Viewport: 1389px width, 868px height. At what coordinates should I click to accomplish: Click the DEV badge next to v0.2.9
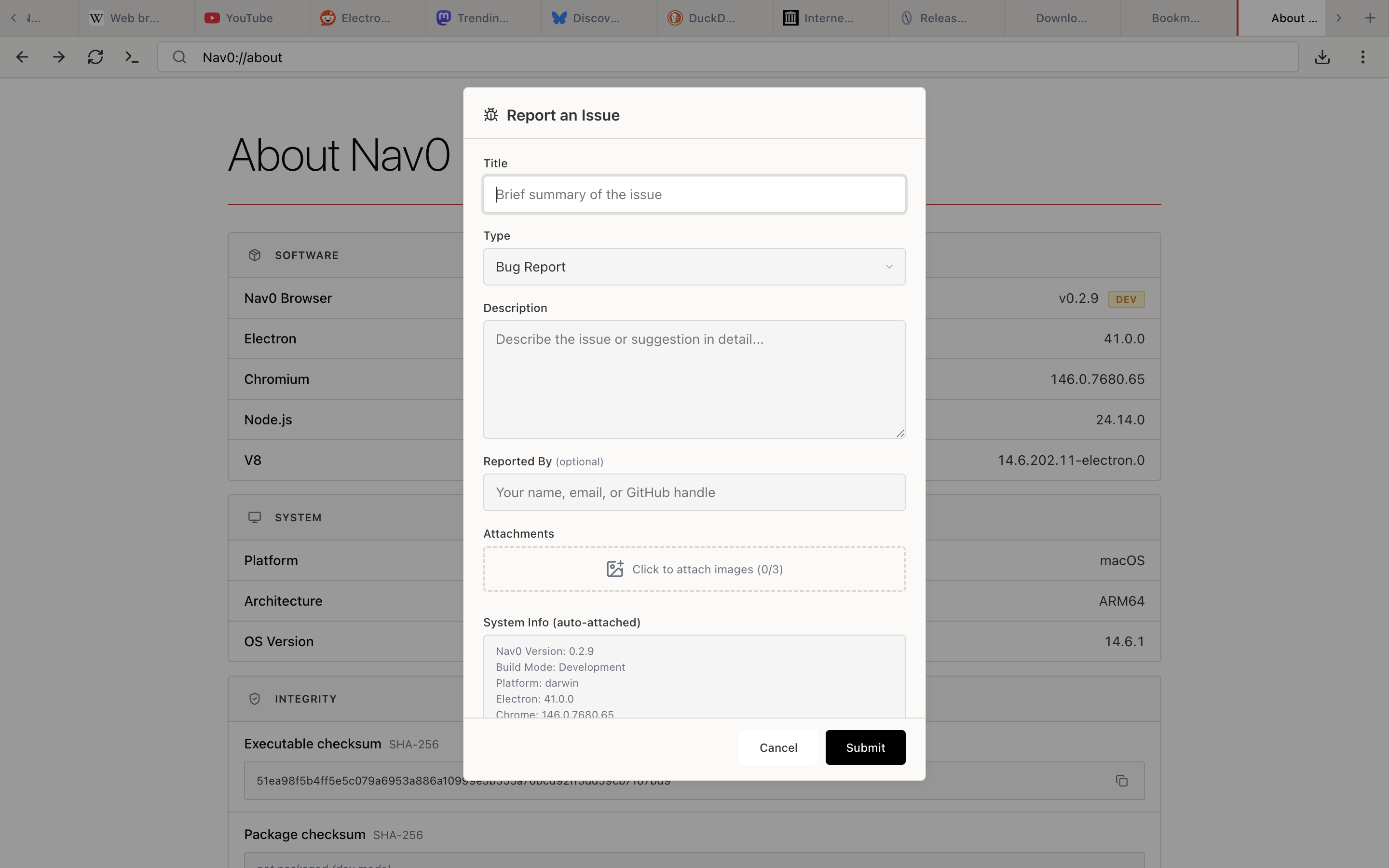1126,299
